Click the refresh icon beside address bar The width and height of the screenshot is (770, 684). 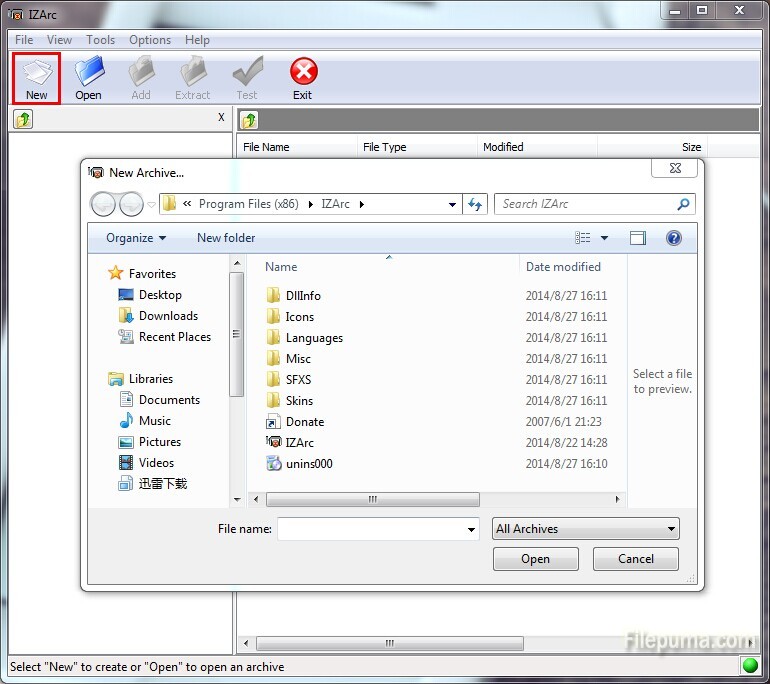476,204
